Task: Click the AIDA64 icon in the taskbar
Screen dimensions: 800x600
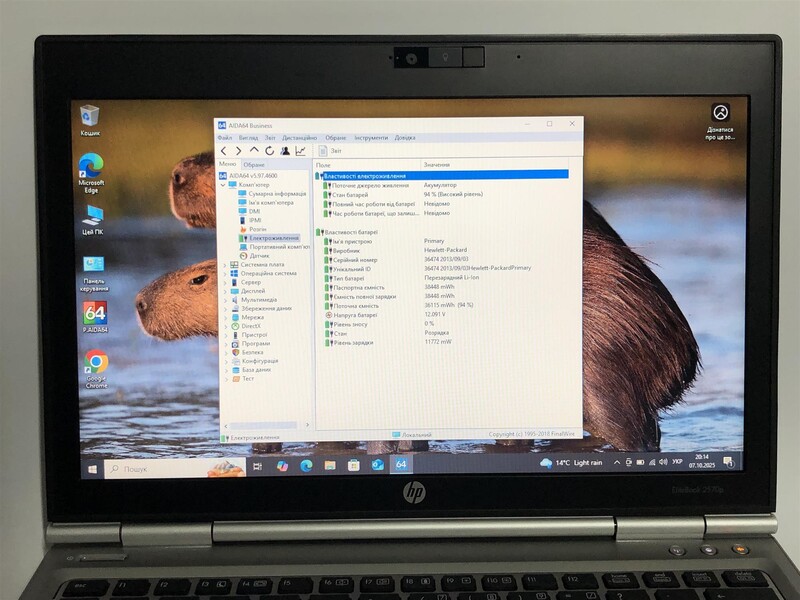Action: [x=400, y=466]
